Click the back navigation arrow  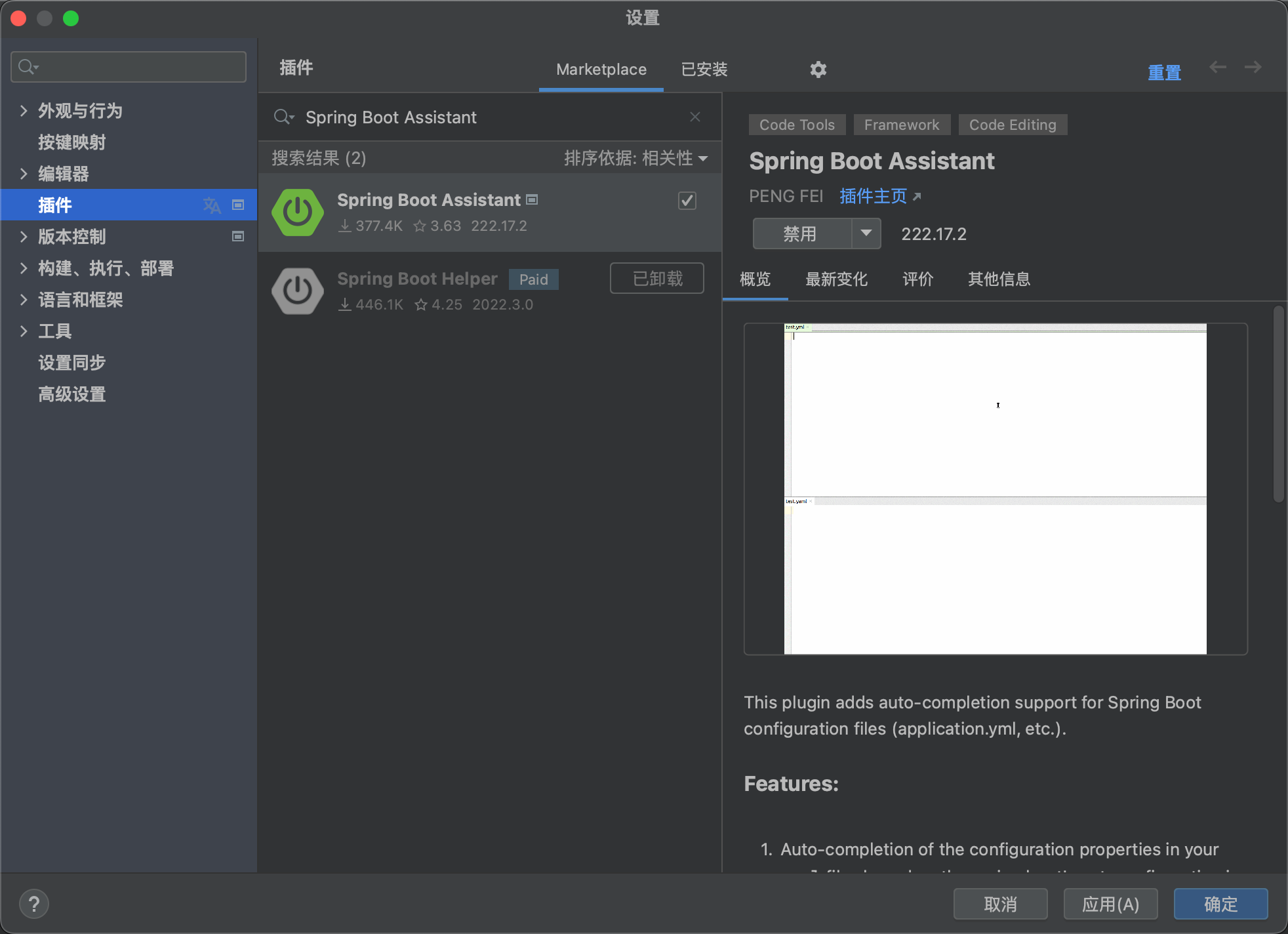[x=1218, y=68]
